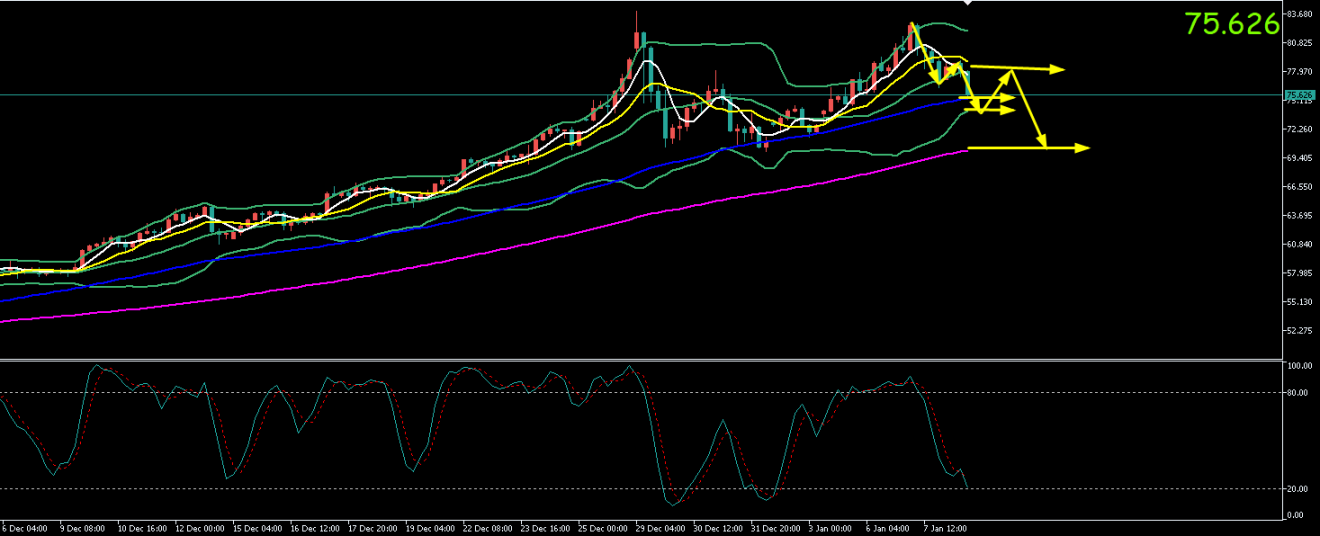This screenshot has width=1320, height=536.
Task: Click the 83.680 price axis label
Action: [1299, 14]
